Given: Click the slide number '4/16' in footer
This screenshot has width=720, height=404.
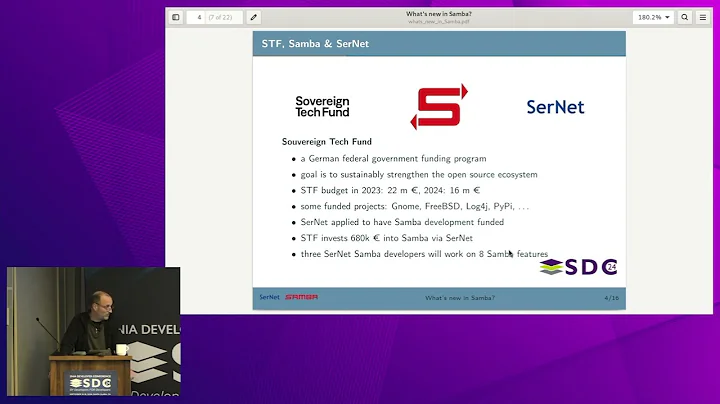Looking at the screenshot, I should pyautogui.click(x=611, y=298).
